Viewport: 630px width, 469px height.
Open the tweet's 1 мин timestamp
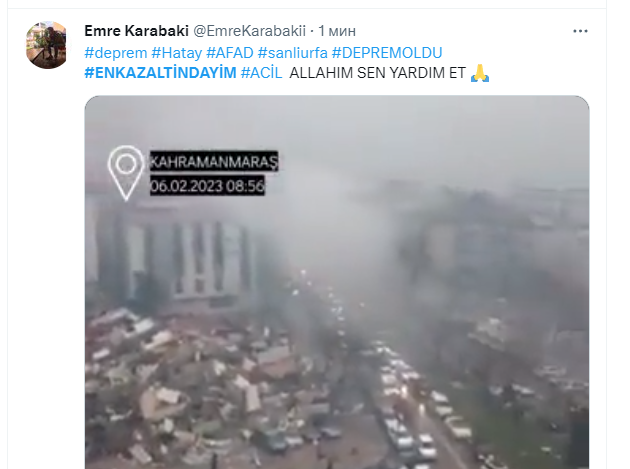point(337,31)
